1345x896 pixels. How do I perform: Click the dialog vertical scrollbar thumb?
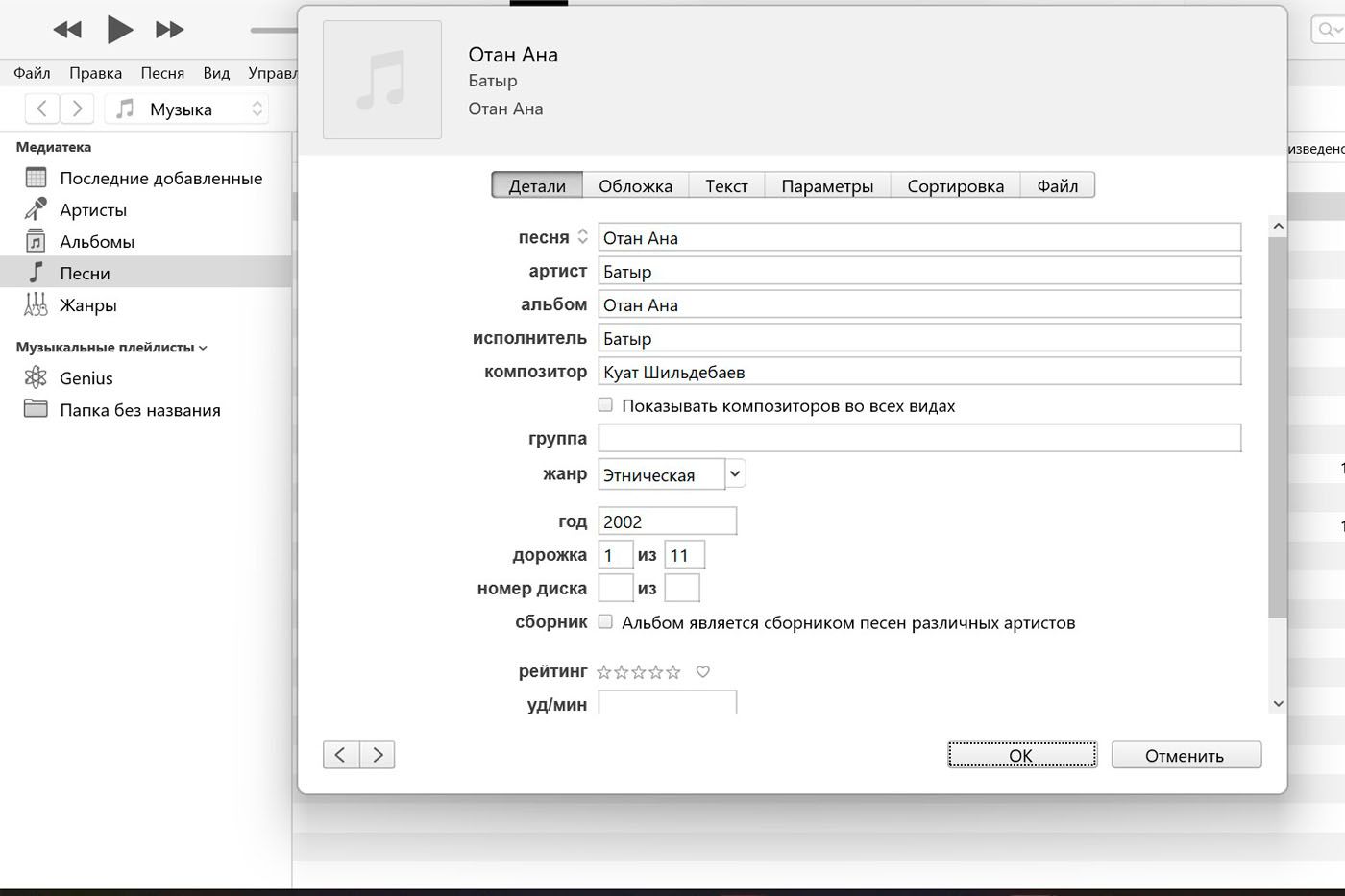click(1278, 427)
